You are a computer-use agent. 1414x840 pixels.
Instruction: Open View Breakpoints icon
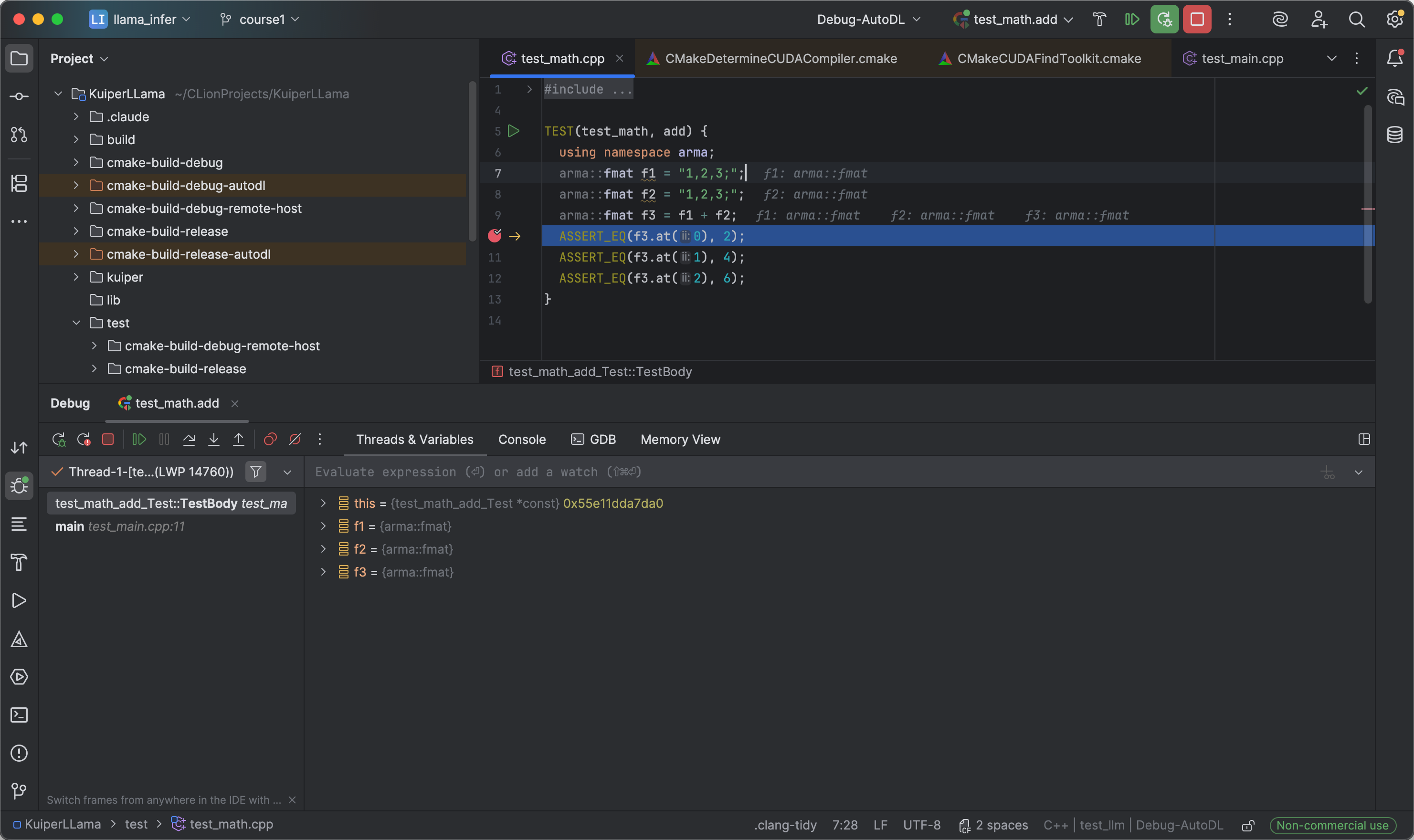click(x=270, y=439)
